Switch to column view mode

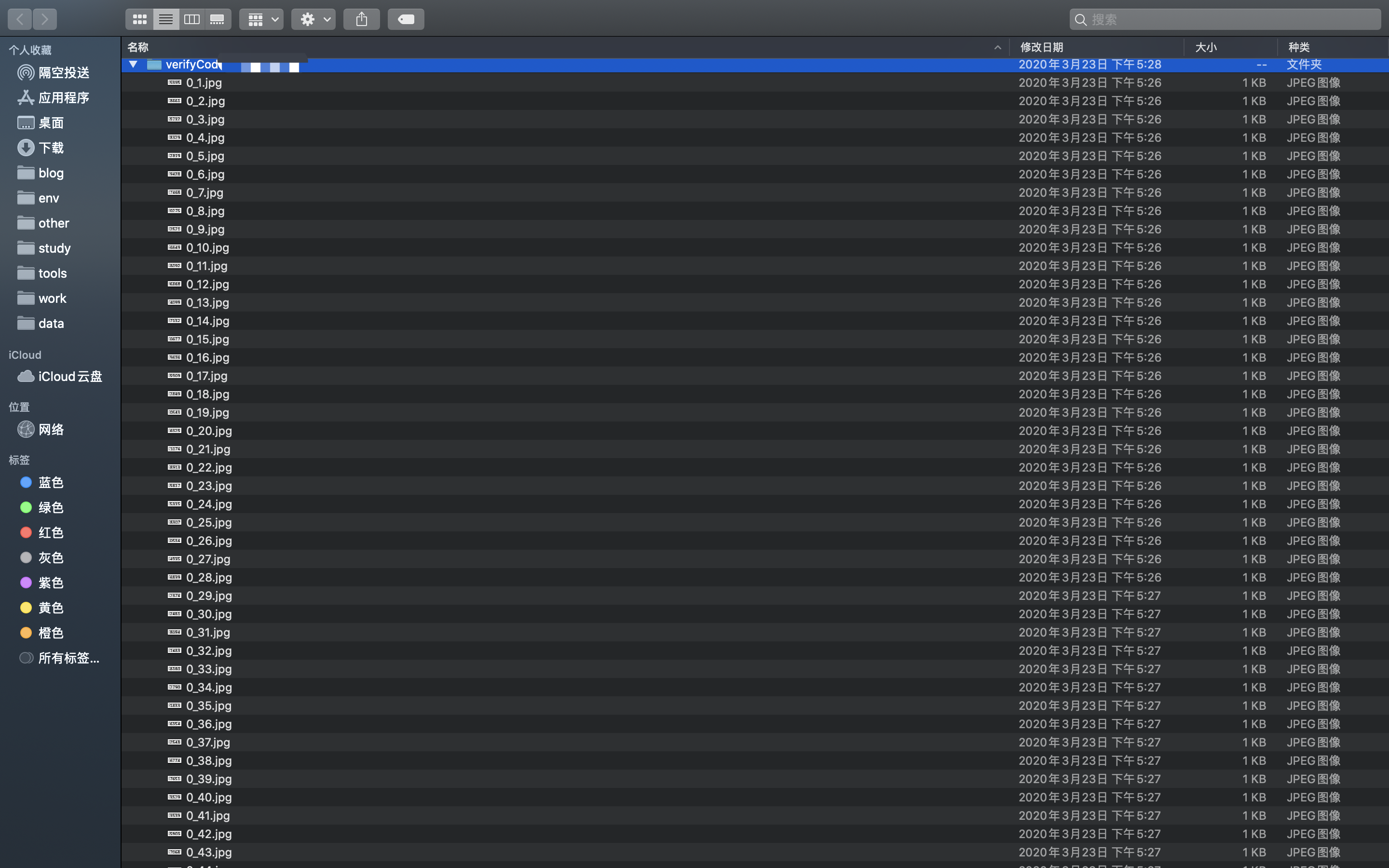(191, 19)
